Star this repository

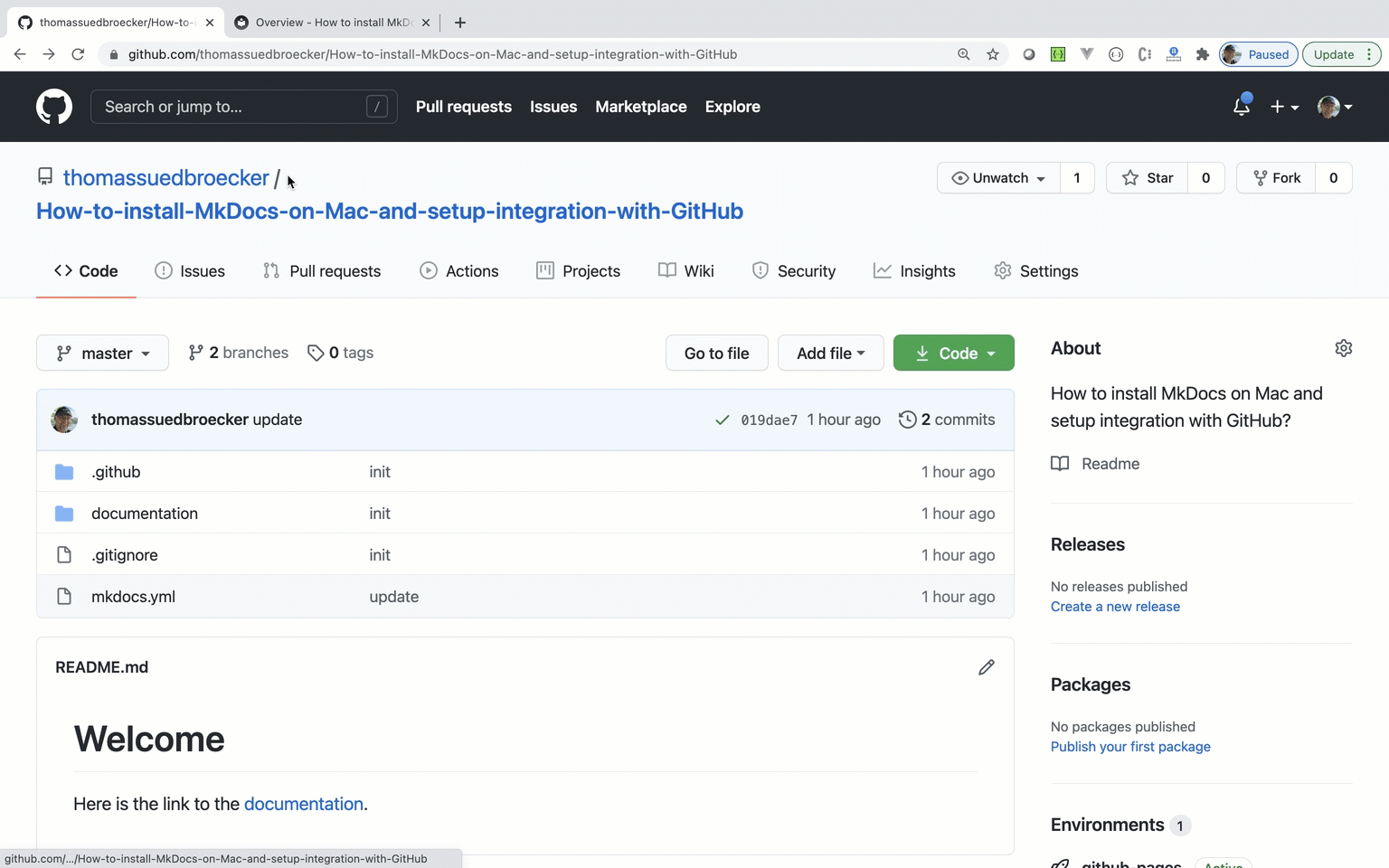pyautogui.click(x=1148, y=178)
